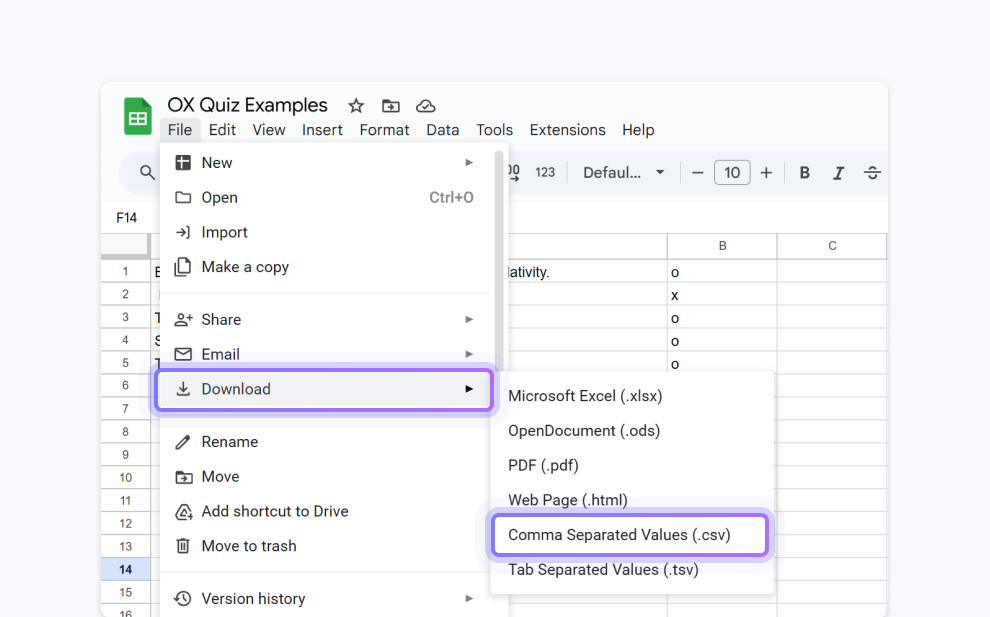Open the Default font dropdown
990x617 pixels.
point(624,173)
